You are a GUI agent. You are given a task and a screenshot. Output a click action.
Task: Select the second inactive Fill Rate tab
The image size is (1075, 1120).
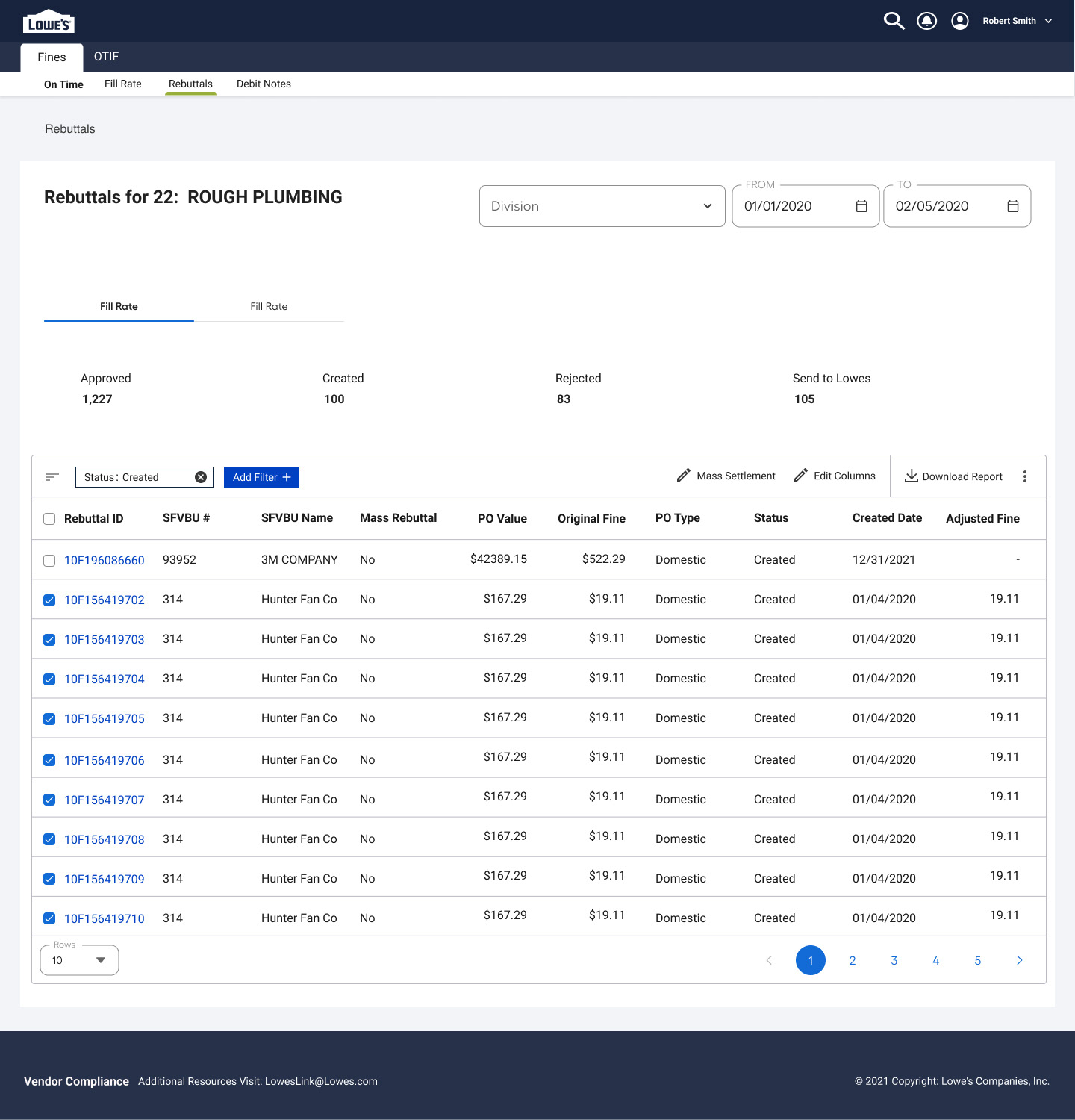pos(269,306)
